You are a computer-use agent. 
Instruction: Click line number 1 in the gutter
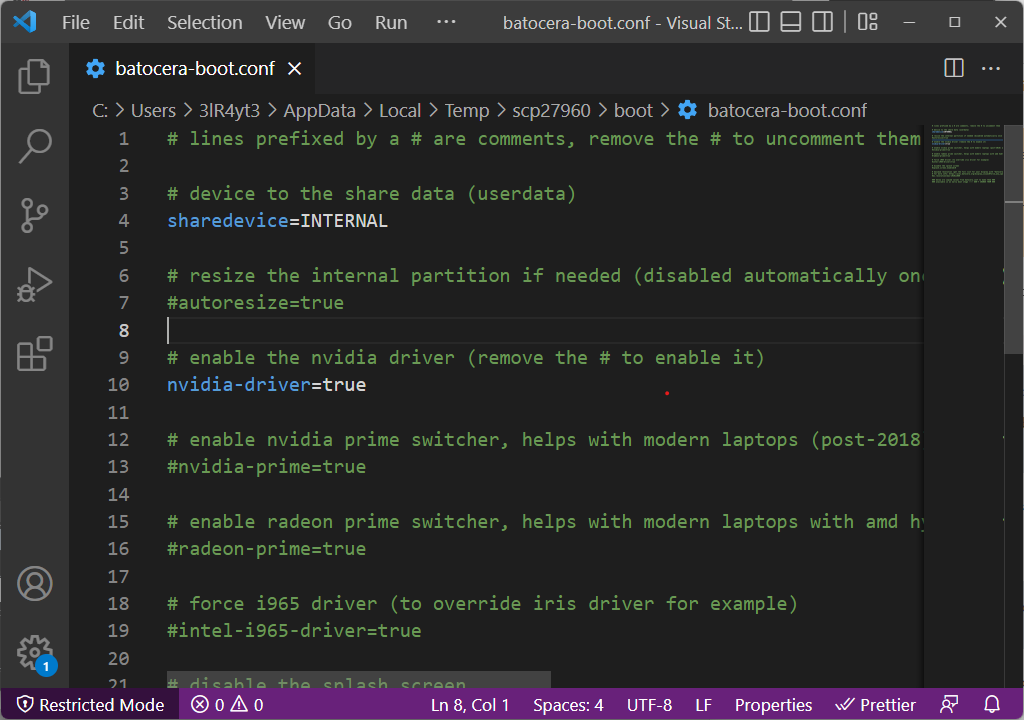click(124, 139)
